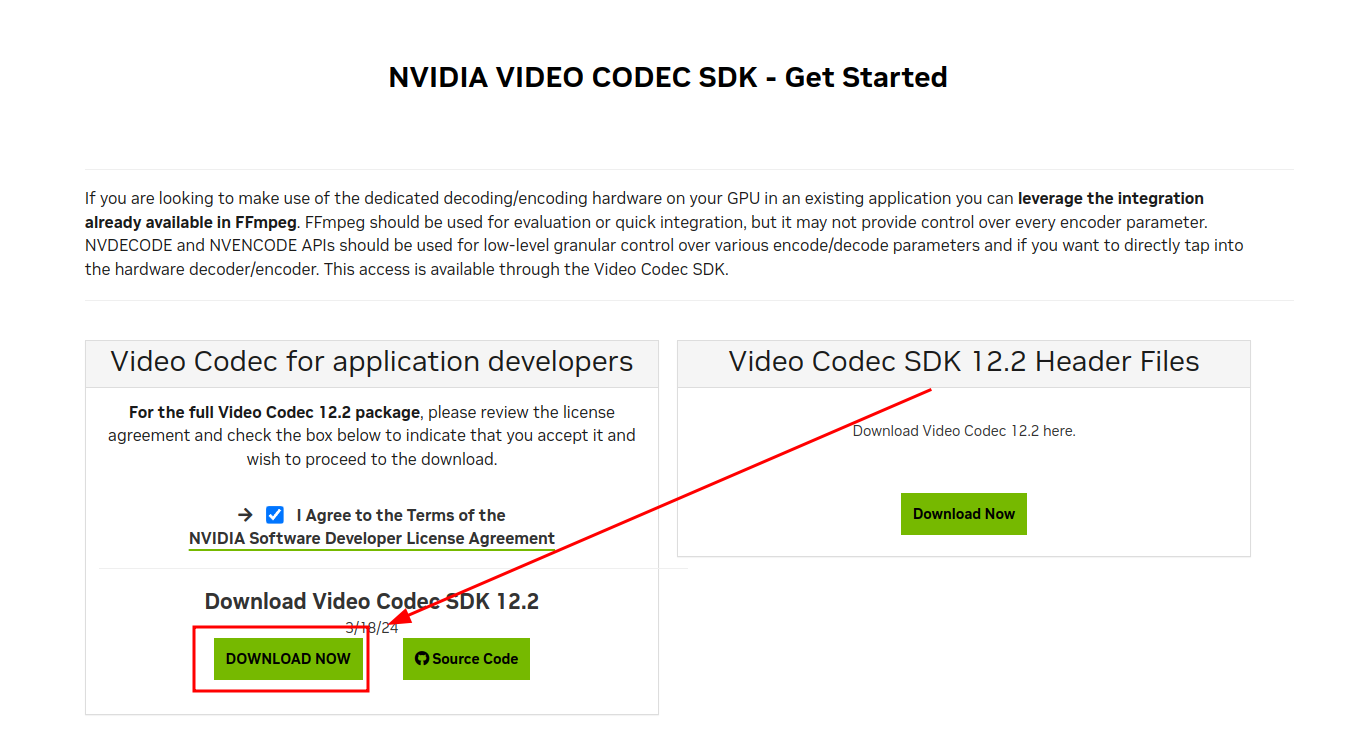This screenshot has height=739, width=1362.
Task: Click the NVIDIA VIDEO CODEC SDK - Get Started heading
Action: pos(668,77)
